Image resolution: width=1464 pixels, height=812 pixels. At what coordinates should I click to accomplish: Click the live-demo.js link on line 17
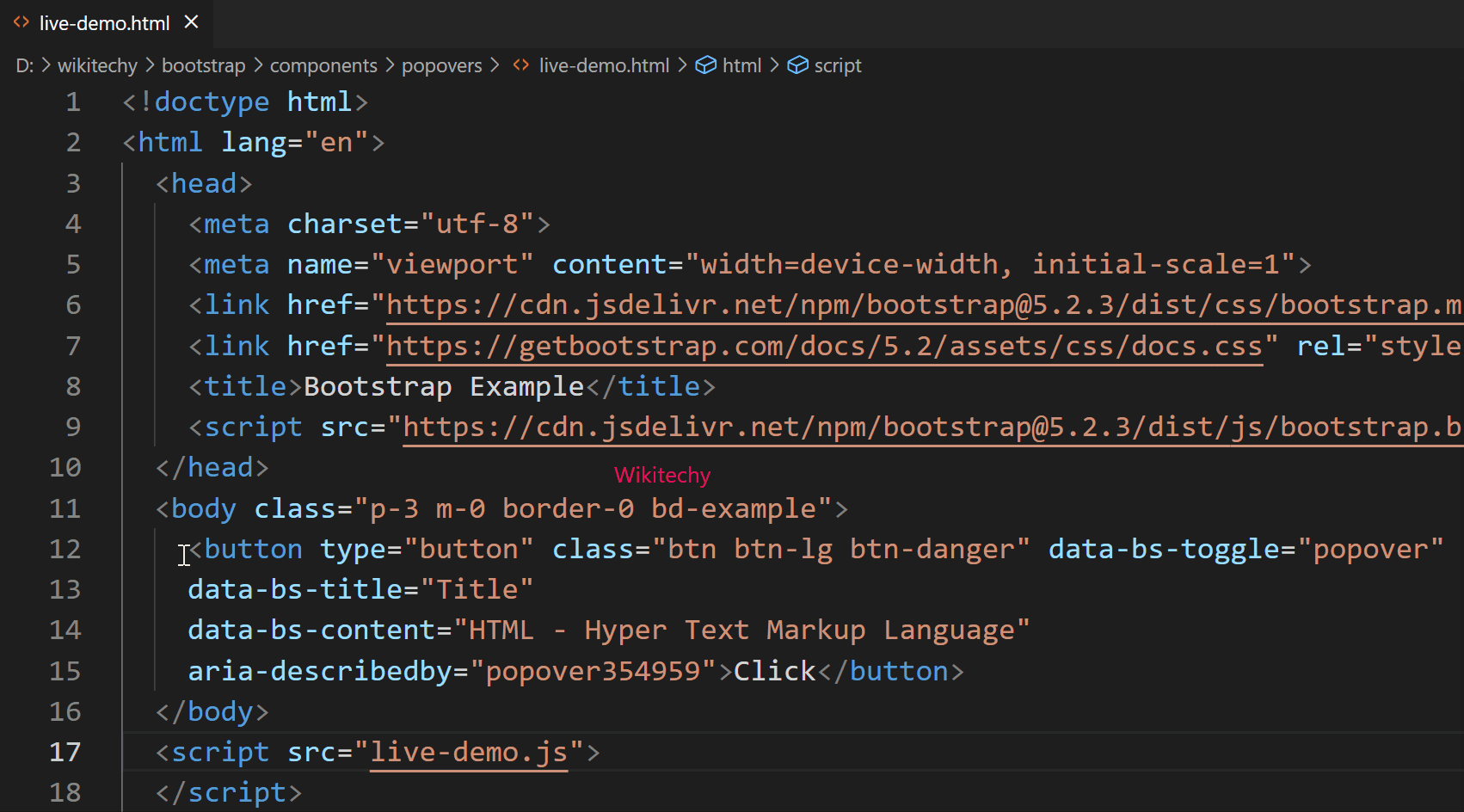[469, 752]
